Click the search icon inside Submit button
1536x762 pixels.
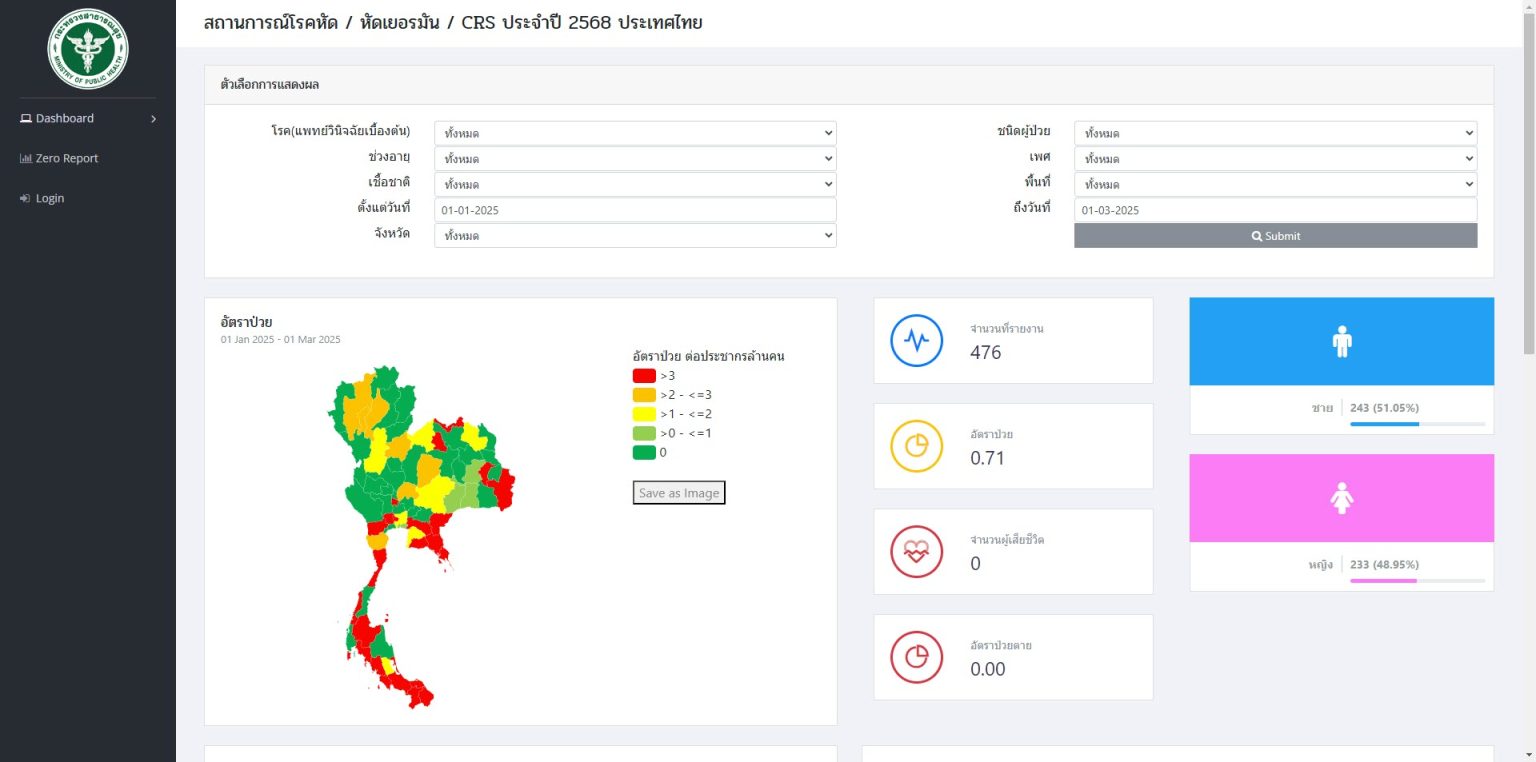tap(1257, 235)
